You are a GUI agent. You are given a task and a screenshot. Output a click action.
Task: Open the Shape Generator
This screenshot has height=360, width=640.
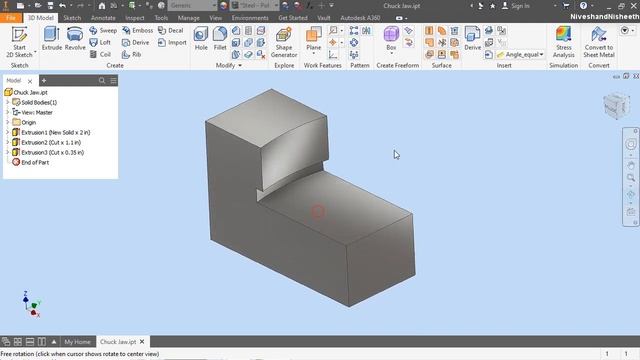tap(284, 42)
